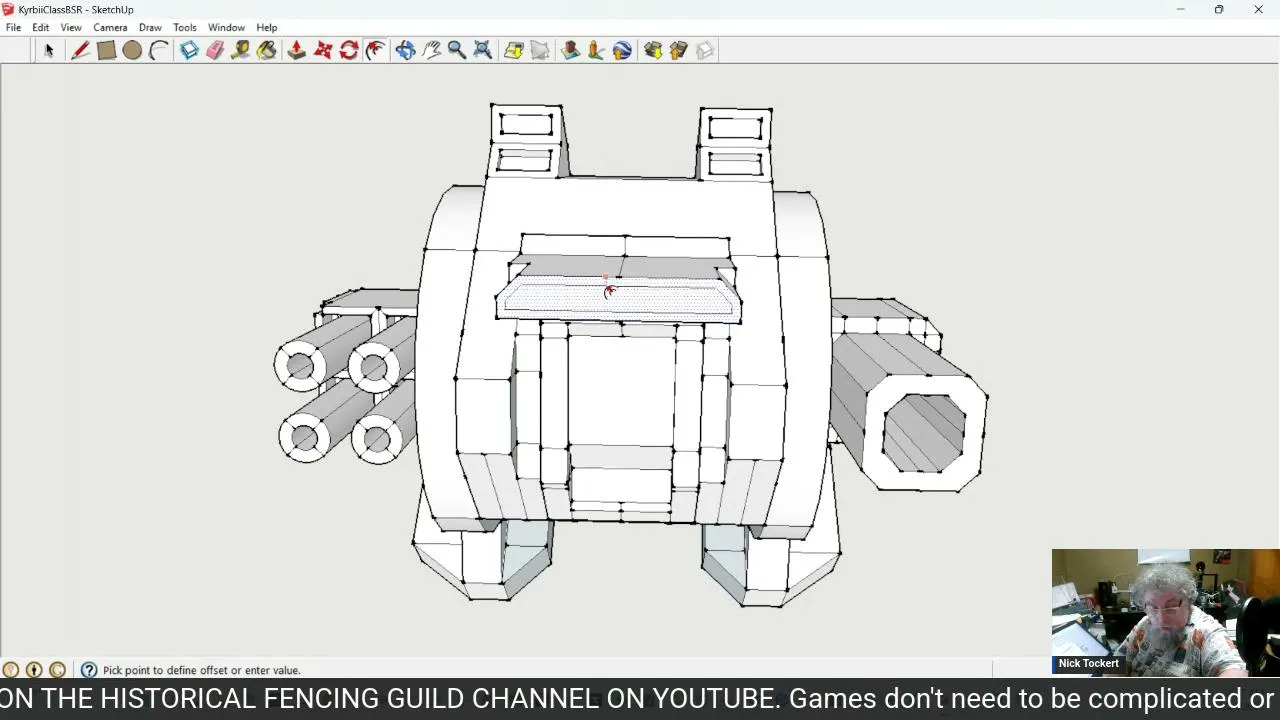Screen dimensions: 1280x720
Task: Click the Nick Tockert webcam thumbnail
Action: tap(1165, 612)
